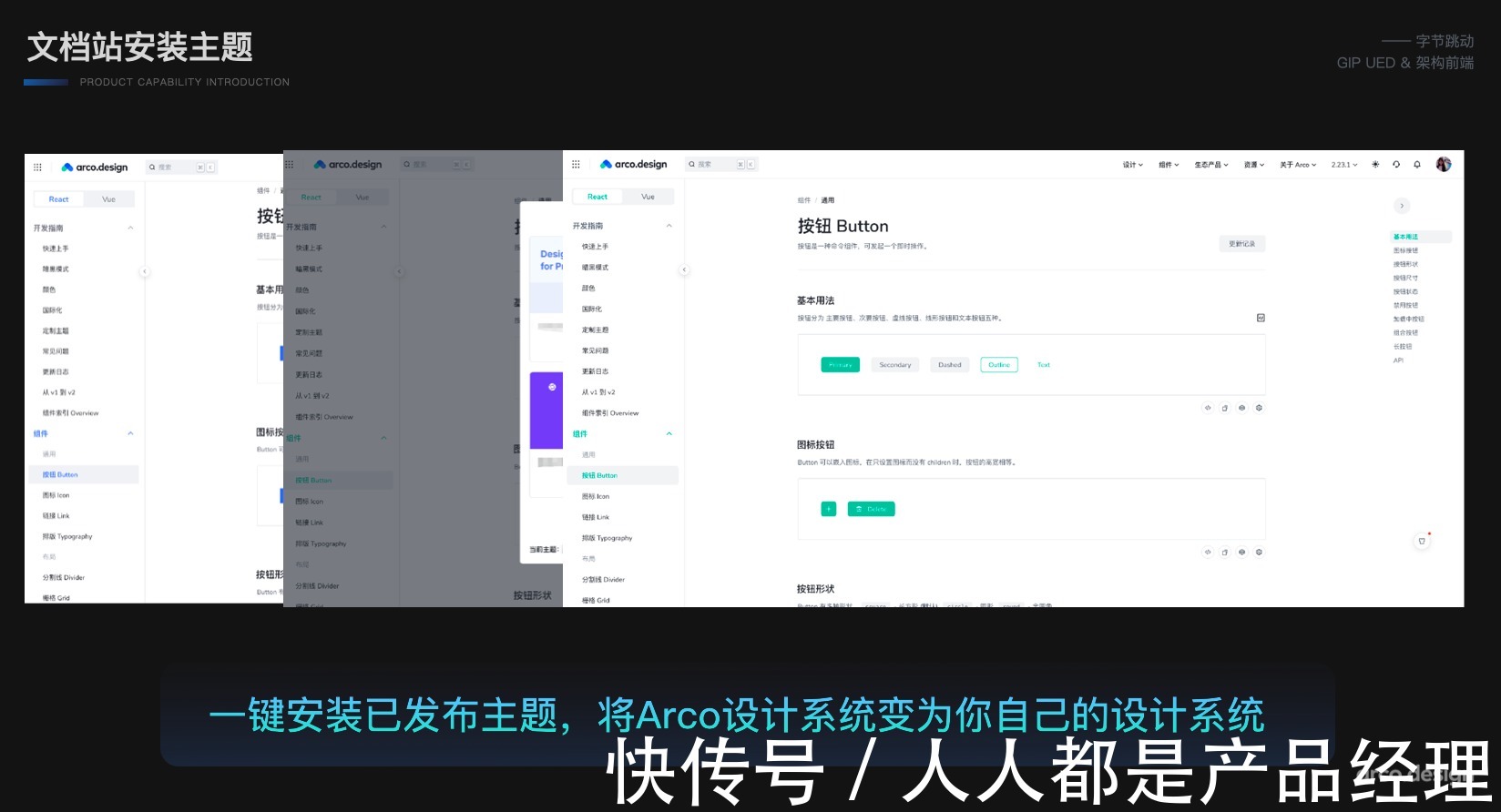Show code under the 图标按钮 demo
This screenshot has height=812, width=1501.
click(1208, 552)
